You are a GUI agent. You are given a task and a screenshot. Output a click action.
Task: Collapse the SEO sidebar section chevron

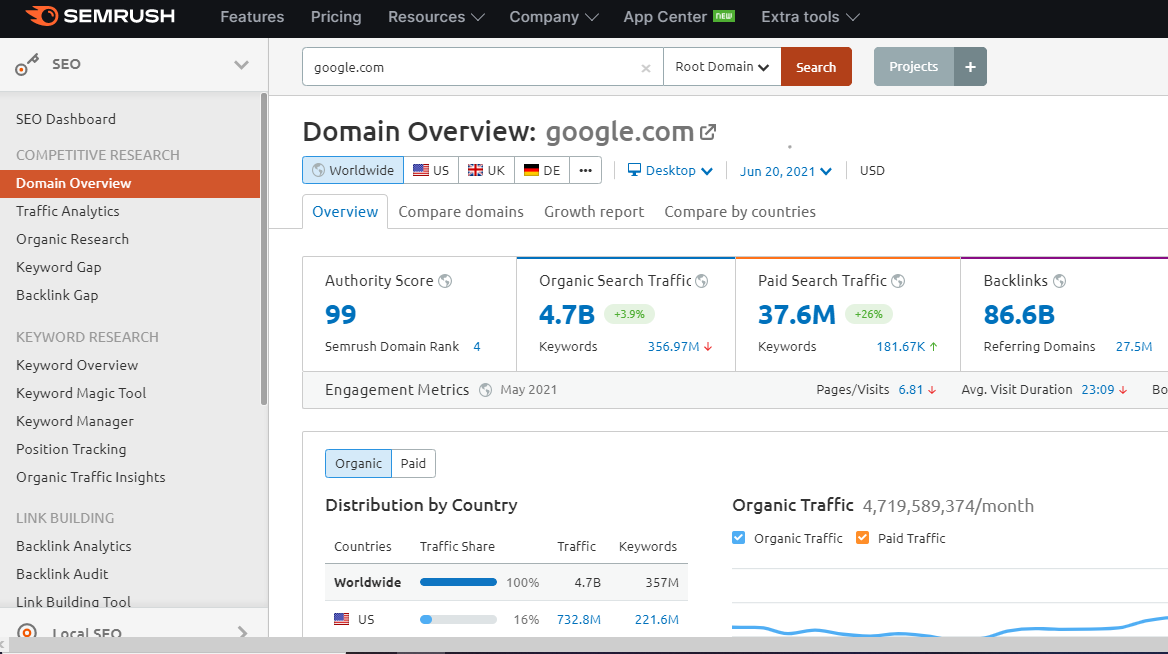(241, 65)
